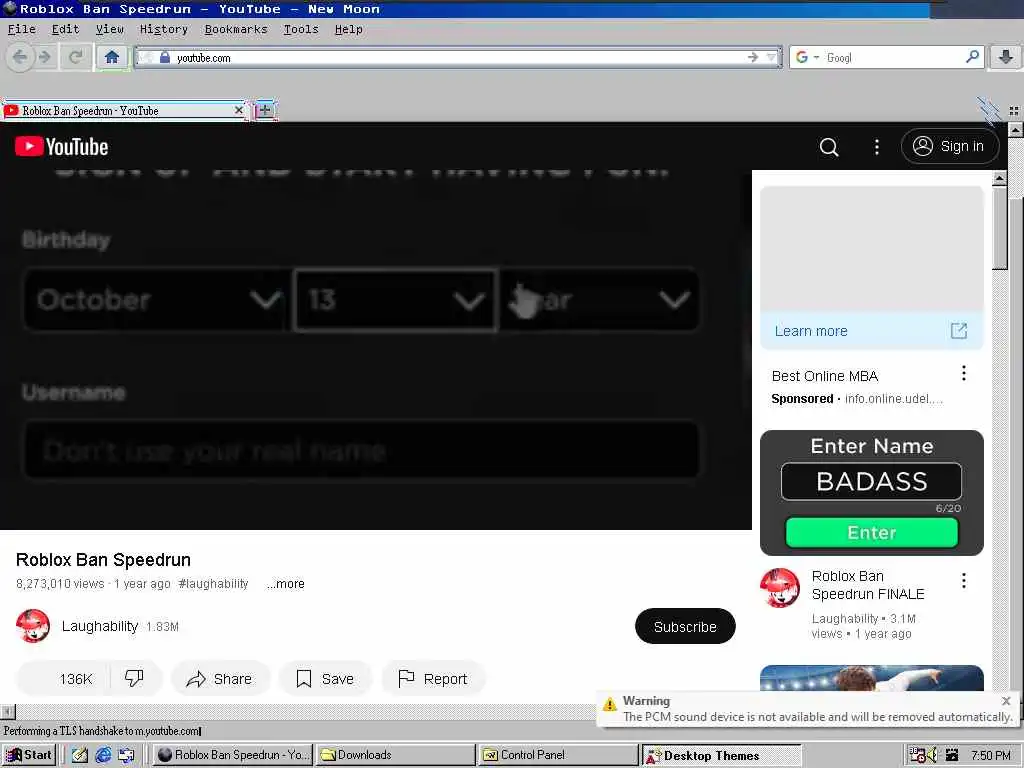Switch to Desktop Themes taskbar window
The height and width of the screenshot is (768, 1024).
pyautogui.click(x=721, y=755)
